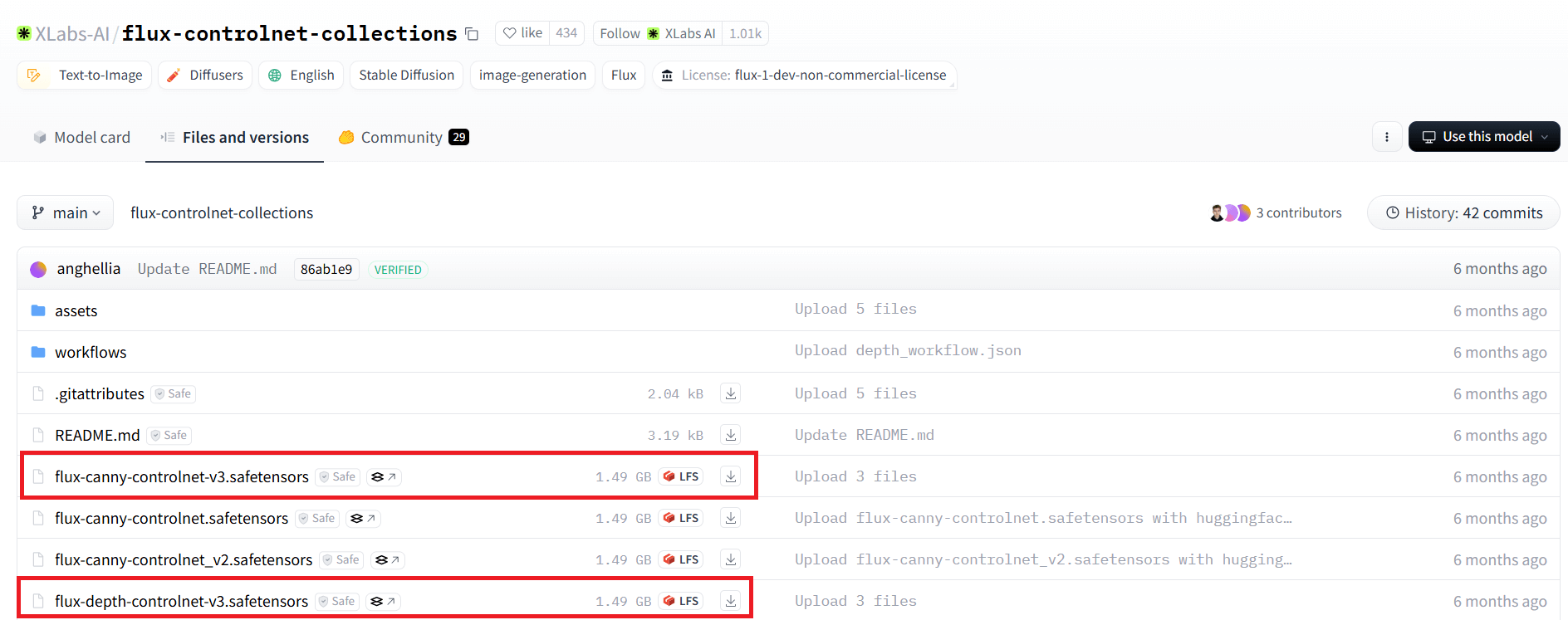Copy the model name with the copy icon
1568x620 pixels.
[x=472, y=34]
